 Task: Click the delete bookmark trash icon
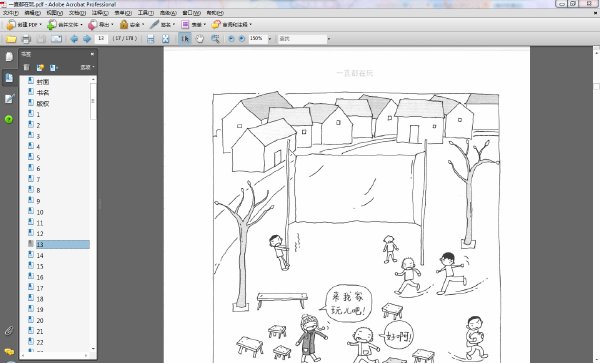[x=26, y=68]
